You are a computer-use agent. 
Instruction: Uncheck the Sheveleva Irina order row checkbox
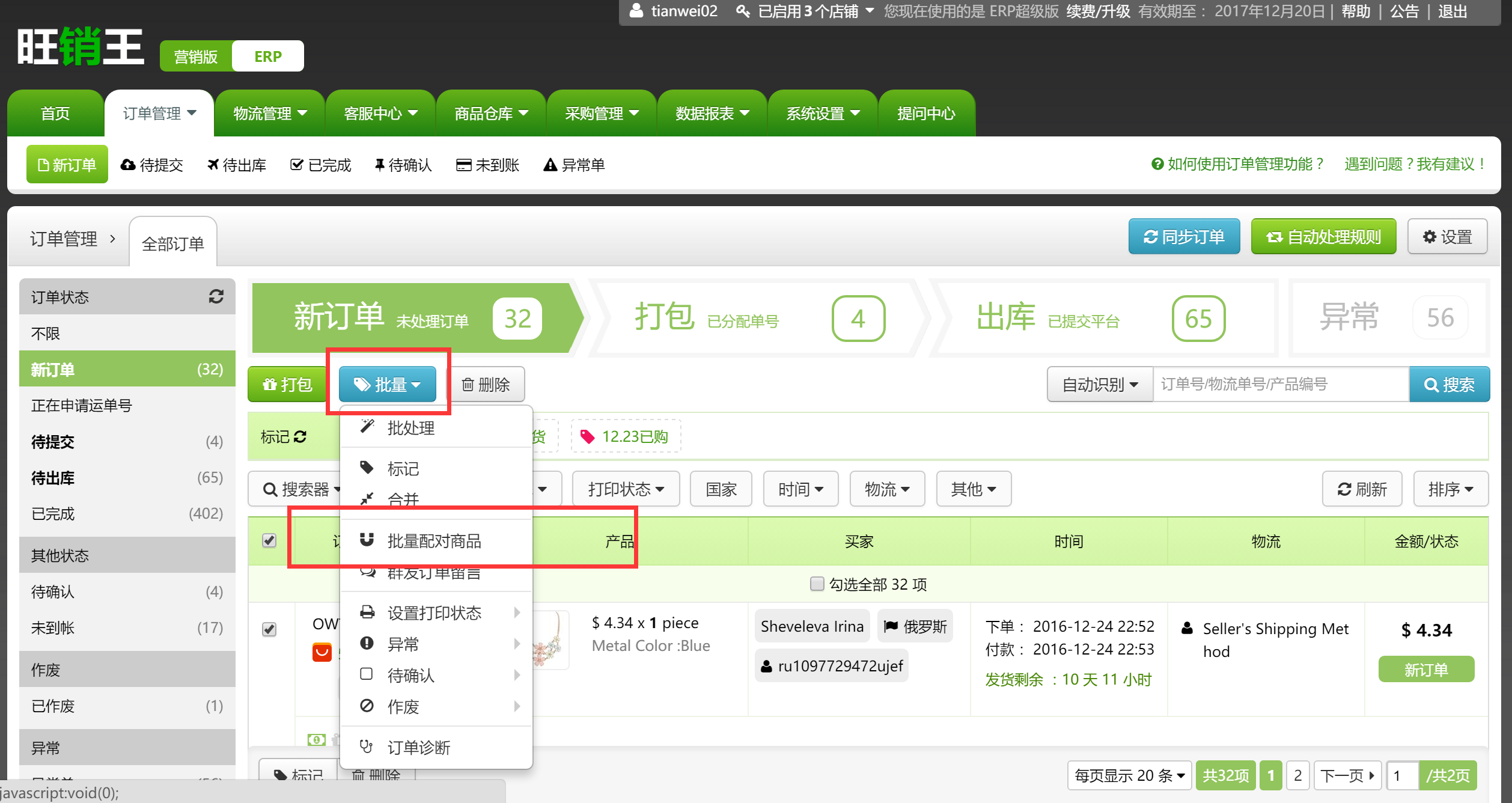tap(269, 629)
